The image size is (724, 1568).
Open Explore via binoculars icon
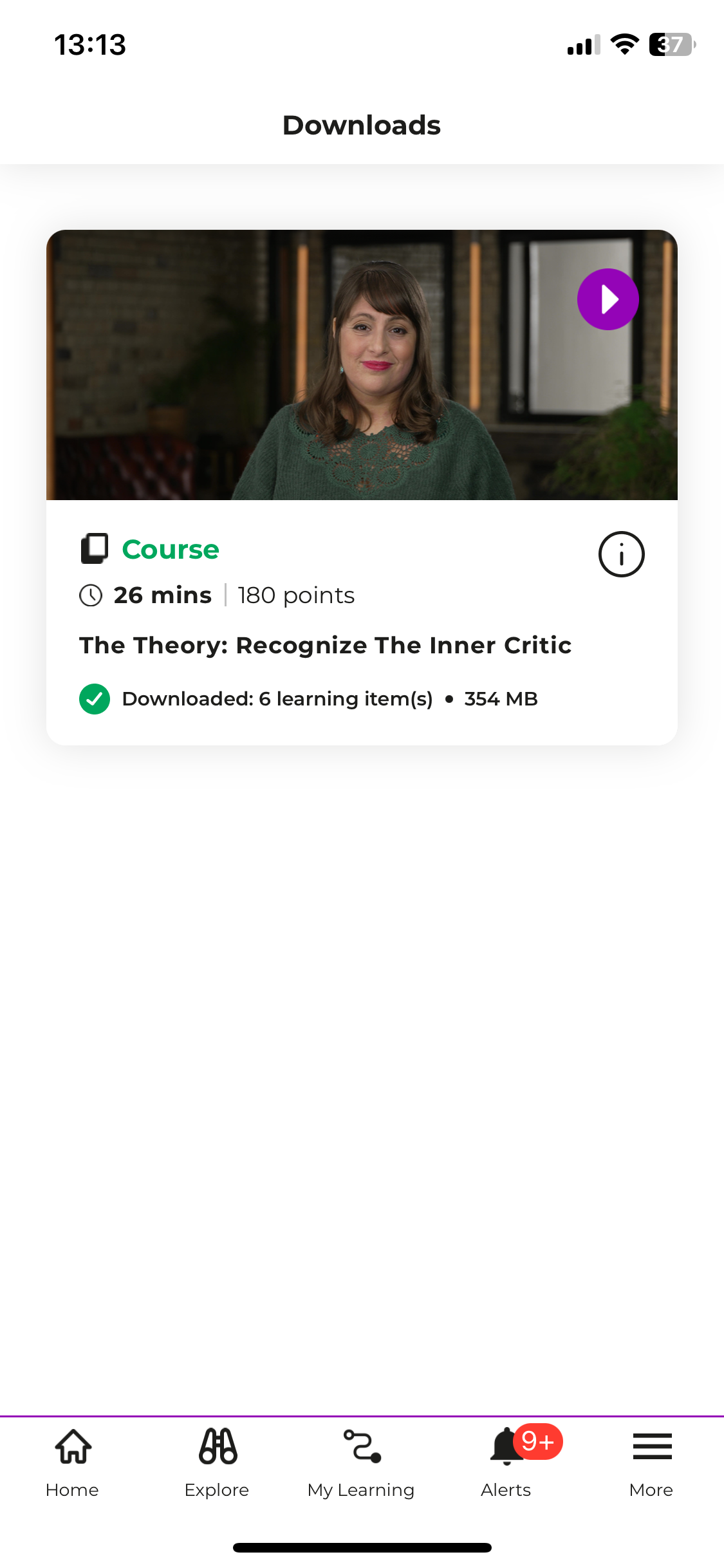click(x=218, y=1446)
